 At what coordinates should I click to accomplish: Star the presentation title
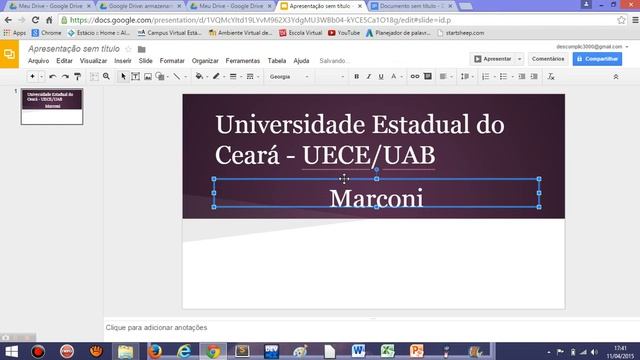click(x=128, y=49)
